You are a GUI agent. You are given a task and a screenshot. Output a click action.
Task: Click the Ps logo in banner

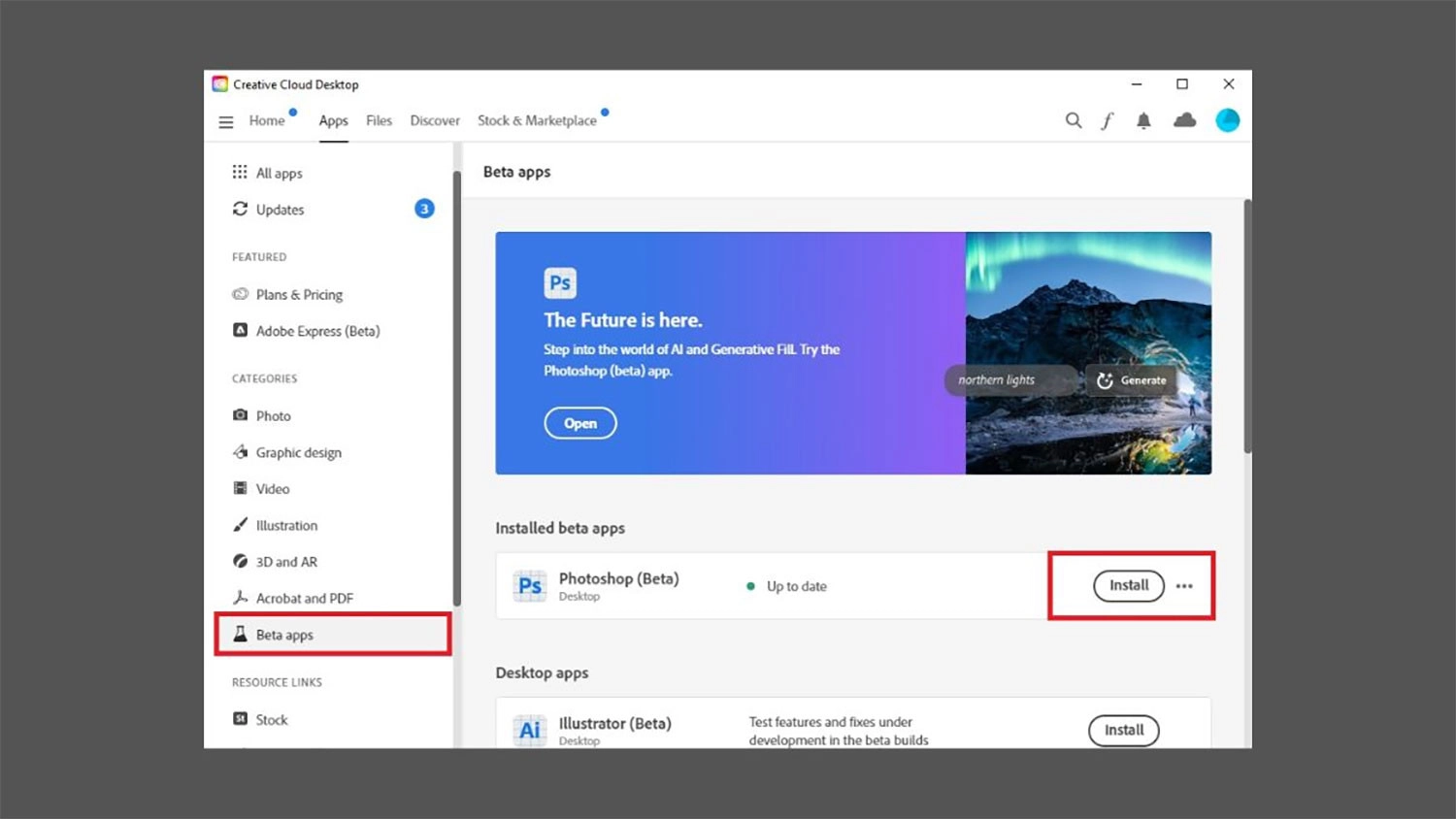coord(560,282)
